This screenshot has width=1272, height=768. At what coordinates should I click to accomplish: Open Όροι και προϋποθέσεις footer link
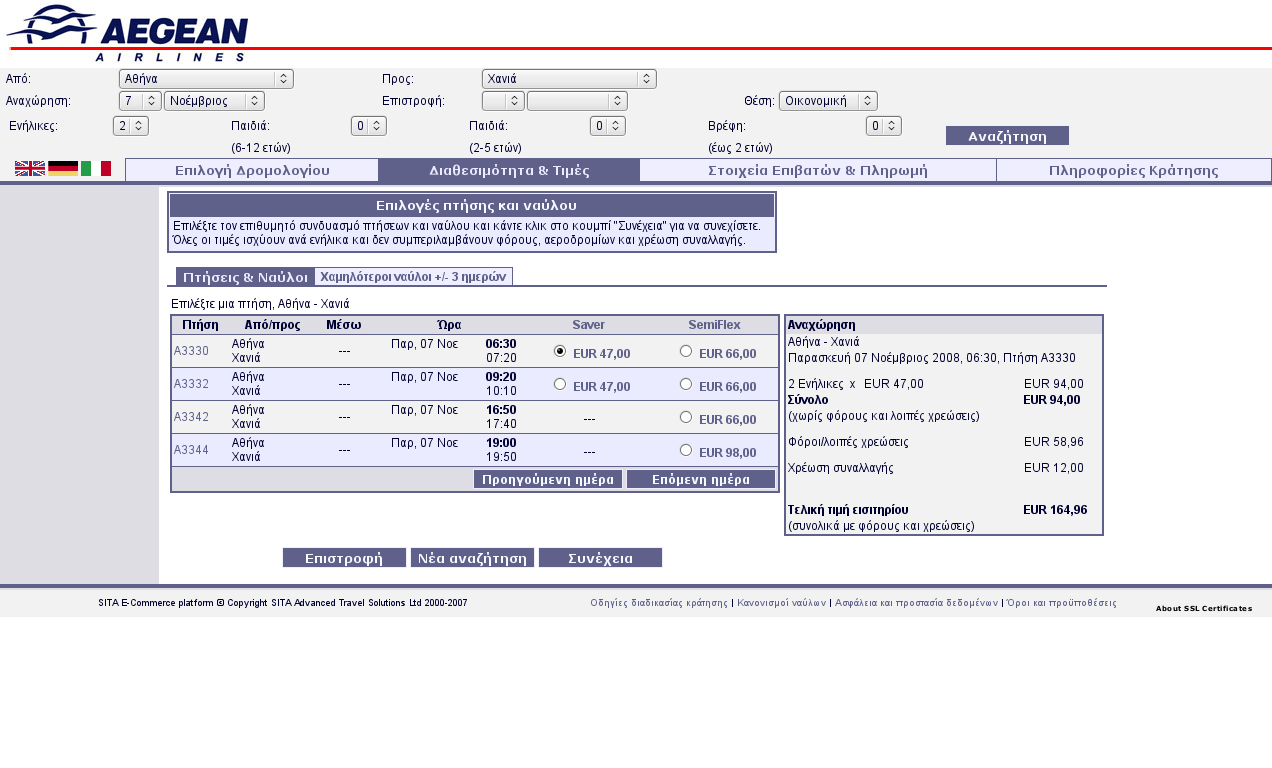click(1061, 603)
